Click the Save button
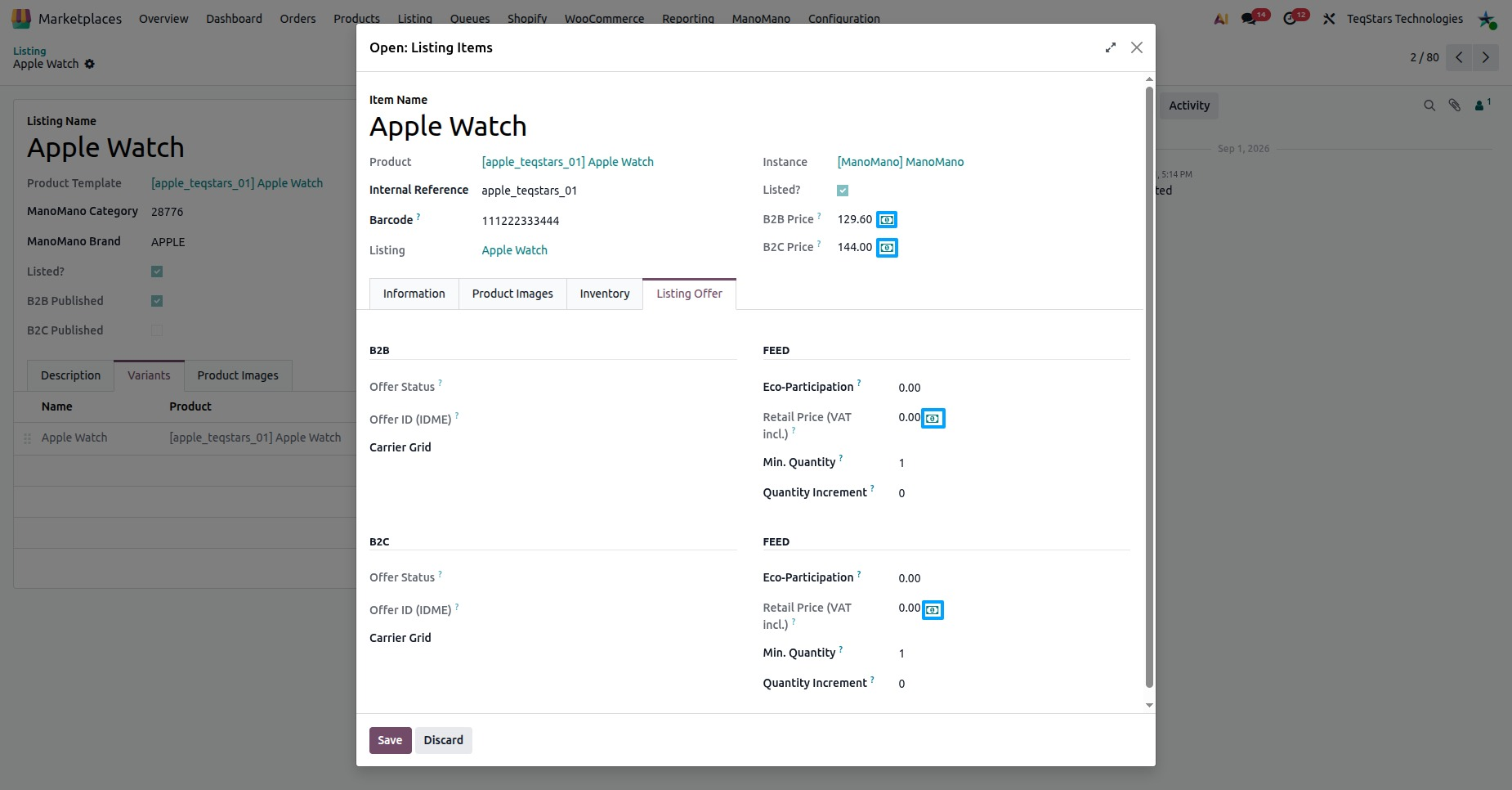The height and width of the screenshot is (790, 1512). point(390,740)
